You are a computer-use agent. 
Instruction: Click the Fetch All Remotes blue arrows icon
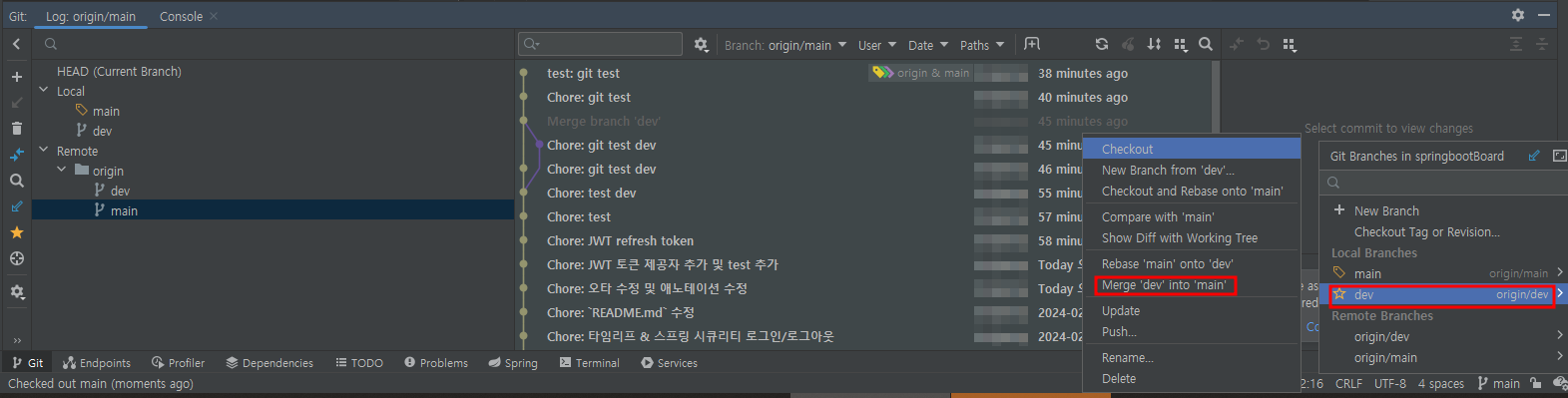tap(16, 155)
